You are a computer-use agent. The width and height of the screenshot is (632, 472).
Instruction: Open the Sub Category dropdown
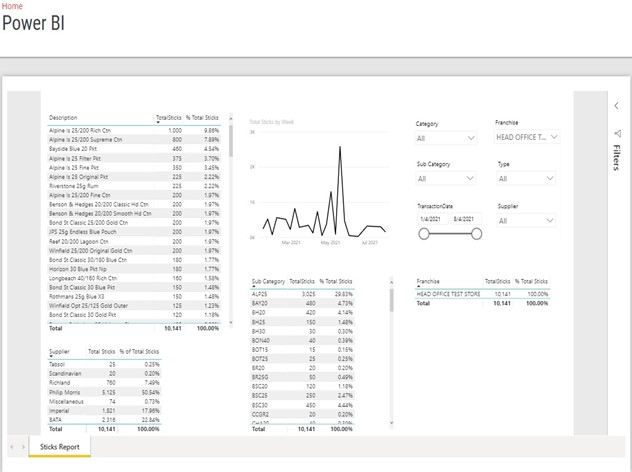(446, 179)
